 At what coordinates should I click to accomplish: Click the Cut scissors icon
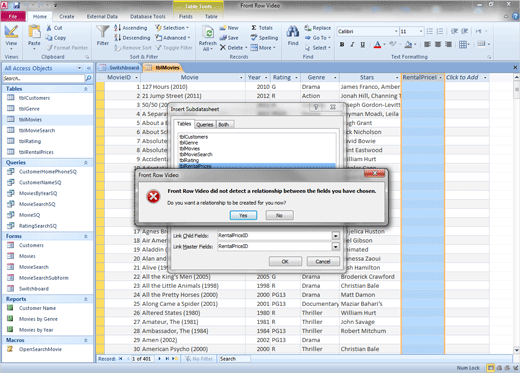(x=49, y=28)
